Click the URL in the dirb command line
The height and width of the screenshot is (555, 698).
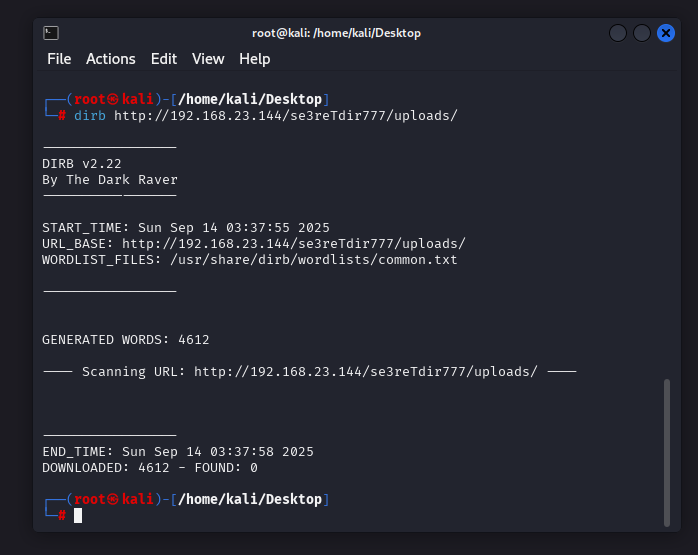tap(285, 115)
